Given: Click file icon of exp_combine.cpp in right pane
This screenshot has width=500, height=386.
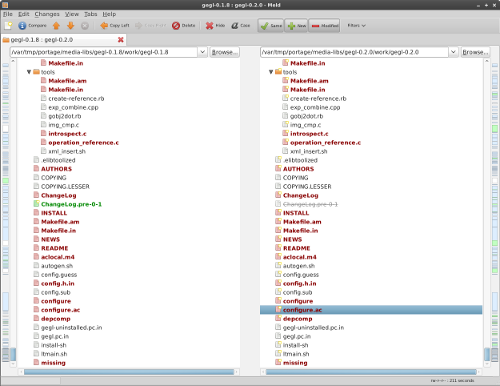Looking at the screenshot, I should pyautogui.click(x=285, y=107).
